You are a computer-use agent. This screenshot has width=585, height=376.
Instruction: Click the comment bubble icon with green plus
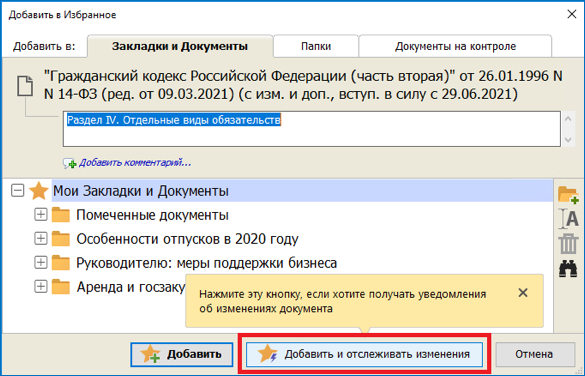tap(69, 163)
